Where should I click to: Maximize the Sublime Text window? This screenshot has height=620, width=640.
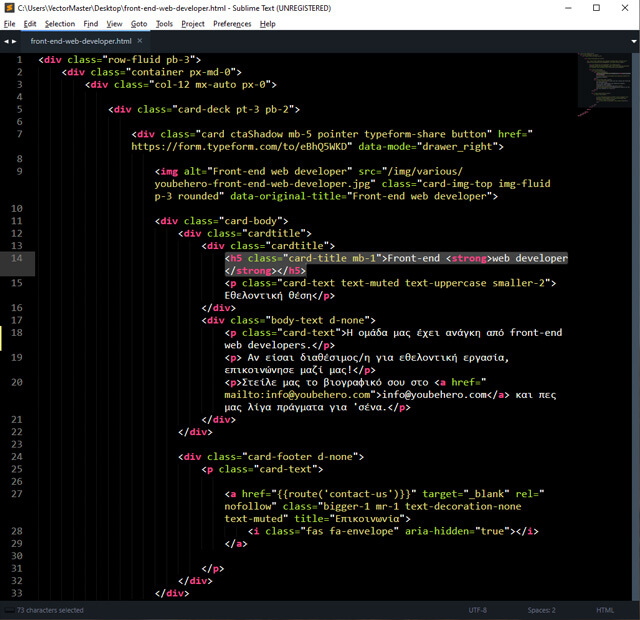596,8
